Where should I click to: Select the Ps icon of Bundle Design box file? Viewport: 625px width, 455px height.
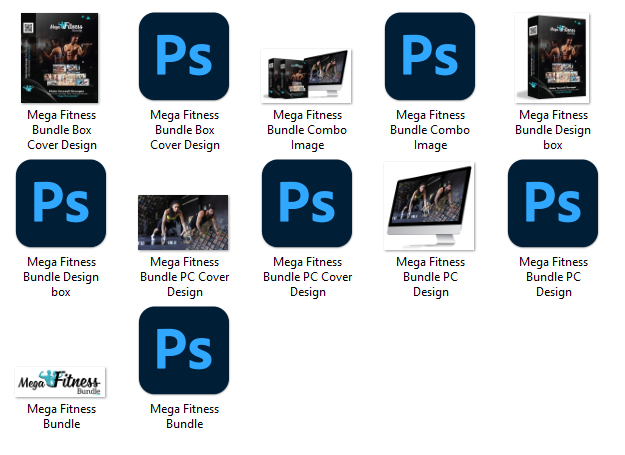pyautogui.click(x=61, y=203)
